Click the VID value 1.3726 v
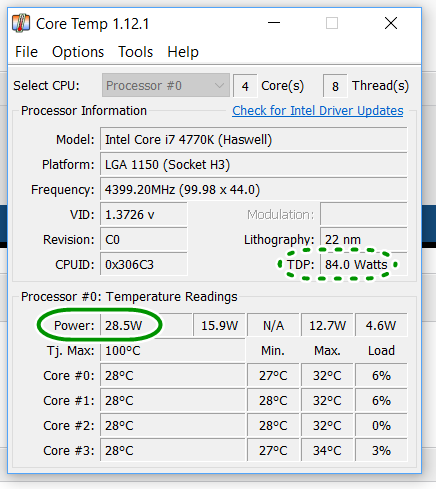Image resolution: width=436 pixels, height=489 pixels. [144, 214]
